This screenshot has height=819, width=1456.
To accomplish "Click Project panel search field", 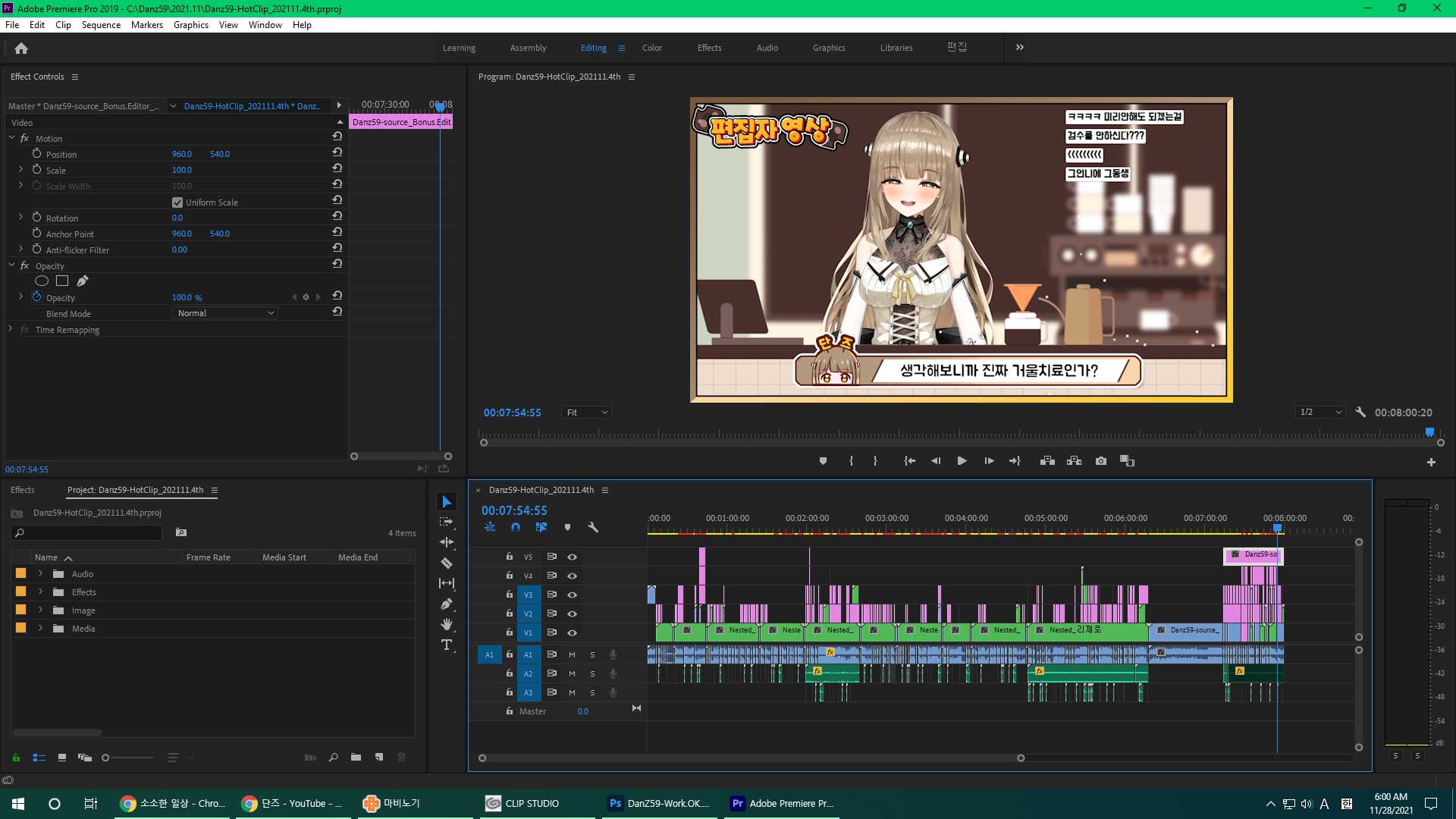I will point(87,533).
